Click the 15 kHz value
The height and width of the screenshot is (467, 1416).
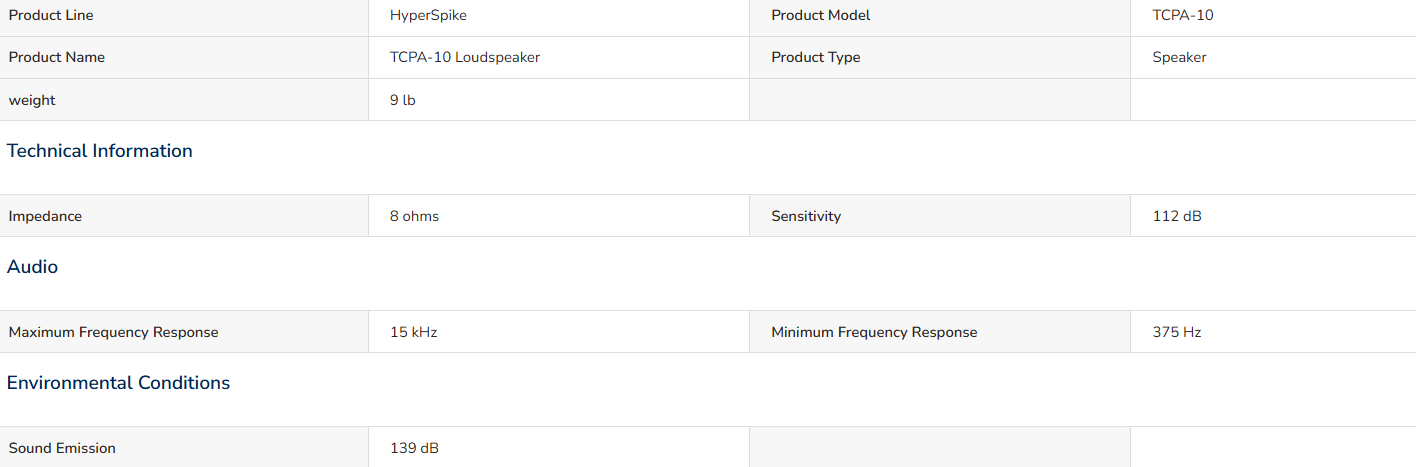click(414, 332)
